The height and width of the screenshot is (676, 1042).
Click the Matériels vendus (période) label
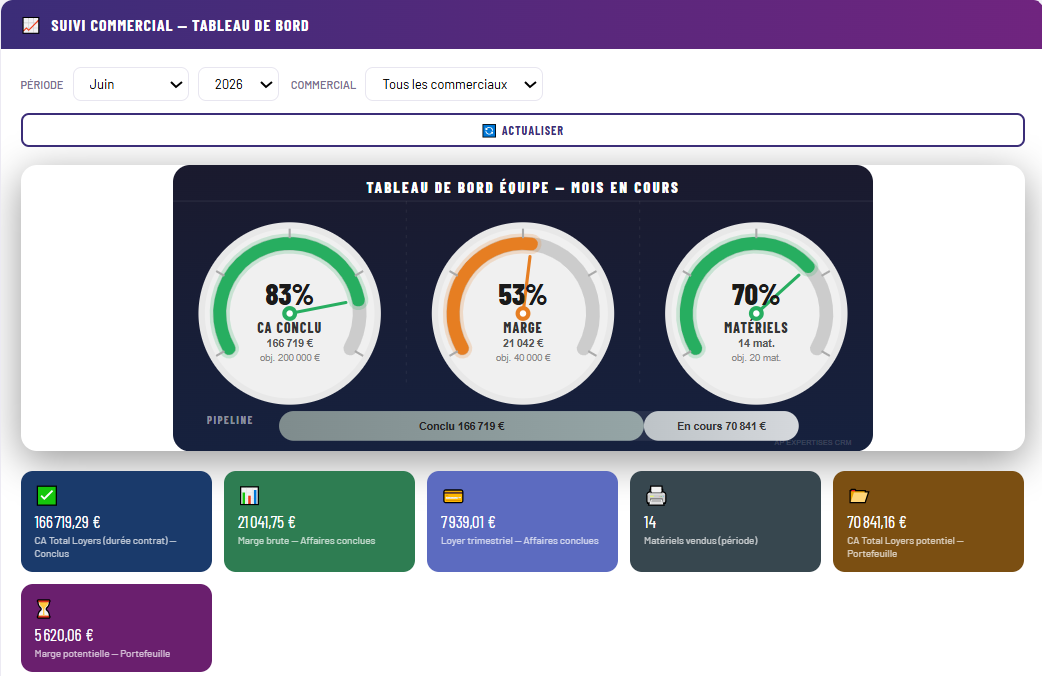click(700, 541)
